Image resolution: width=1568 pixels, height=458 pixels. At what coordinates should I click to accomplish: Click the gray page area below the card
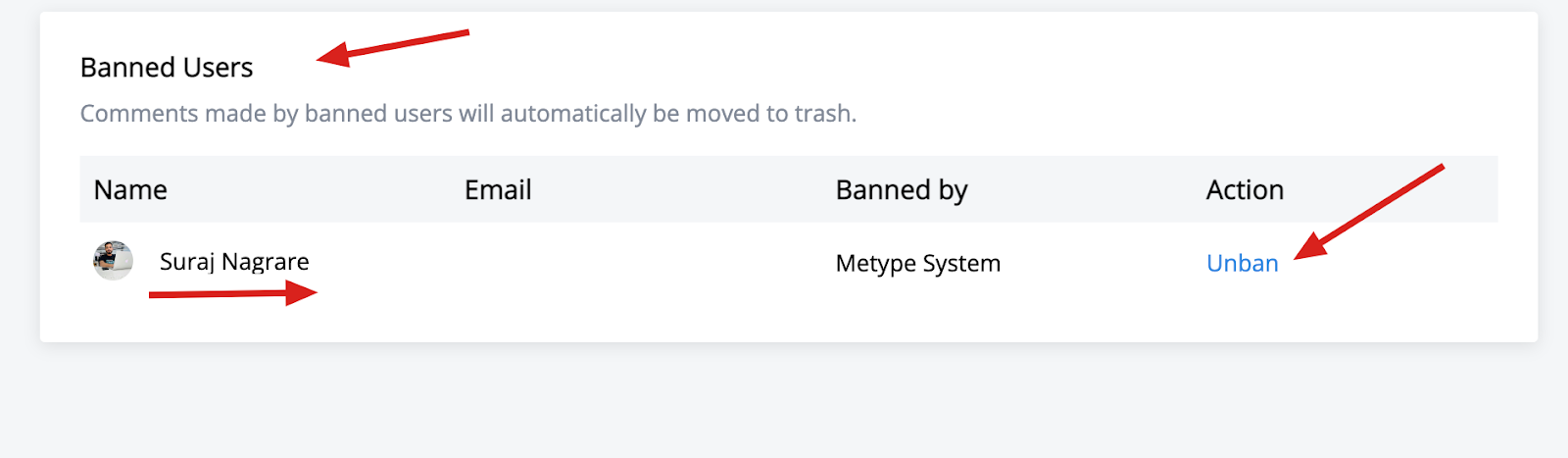coord(784,402)
